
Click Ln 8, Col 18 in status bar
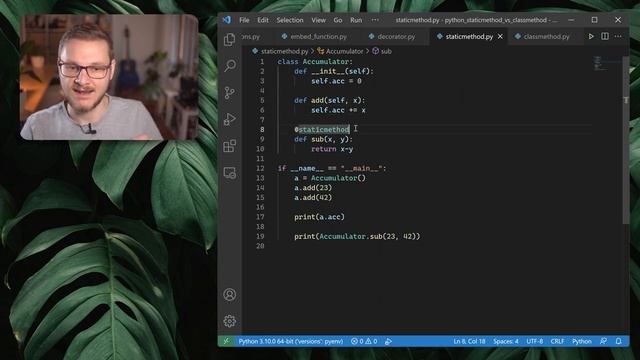(469, 341)
